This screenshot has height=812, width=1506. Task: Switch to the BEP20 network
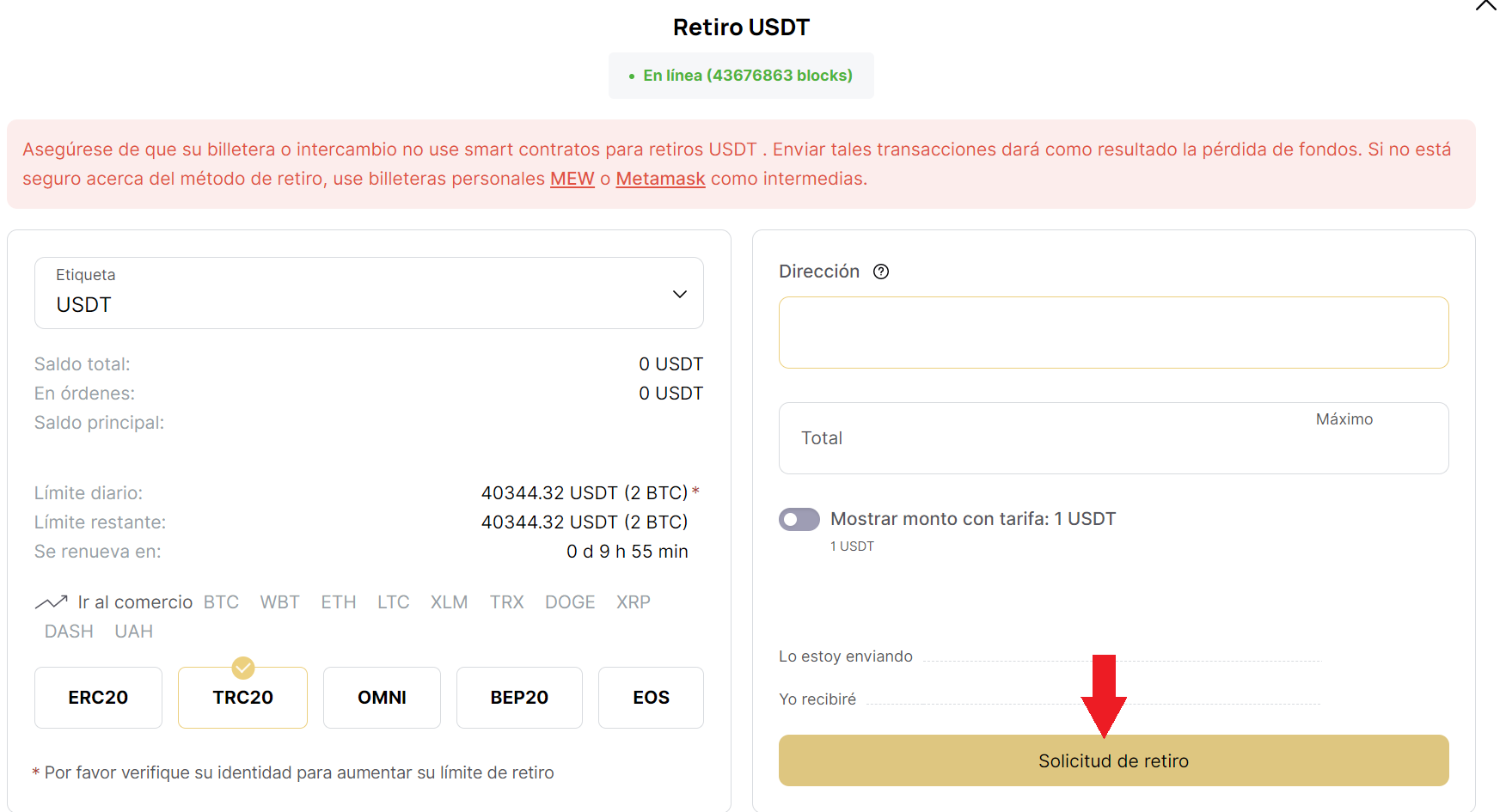tap(519, 698)
